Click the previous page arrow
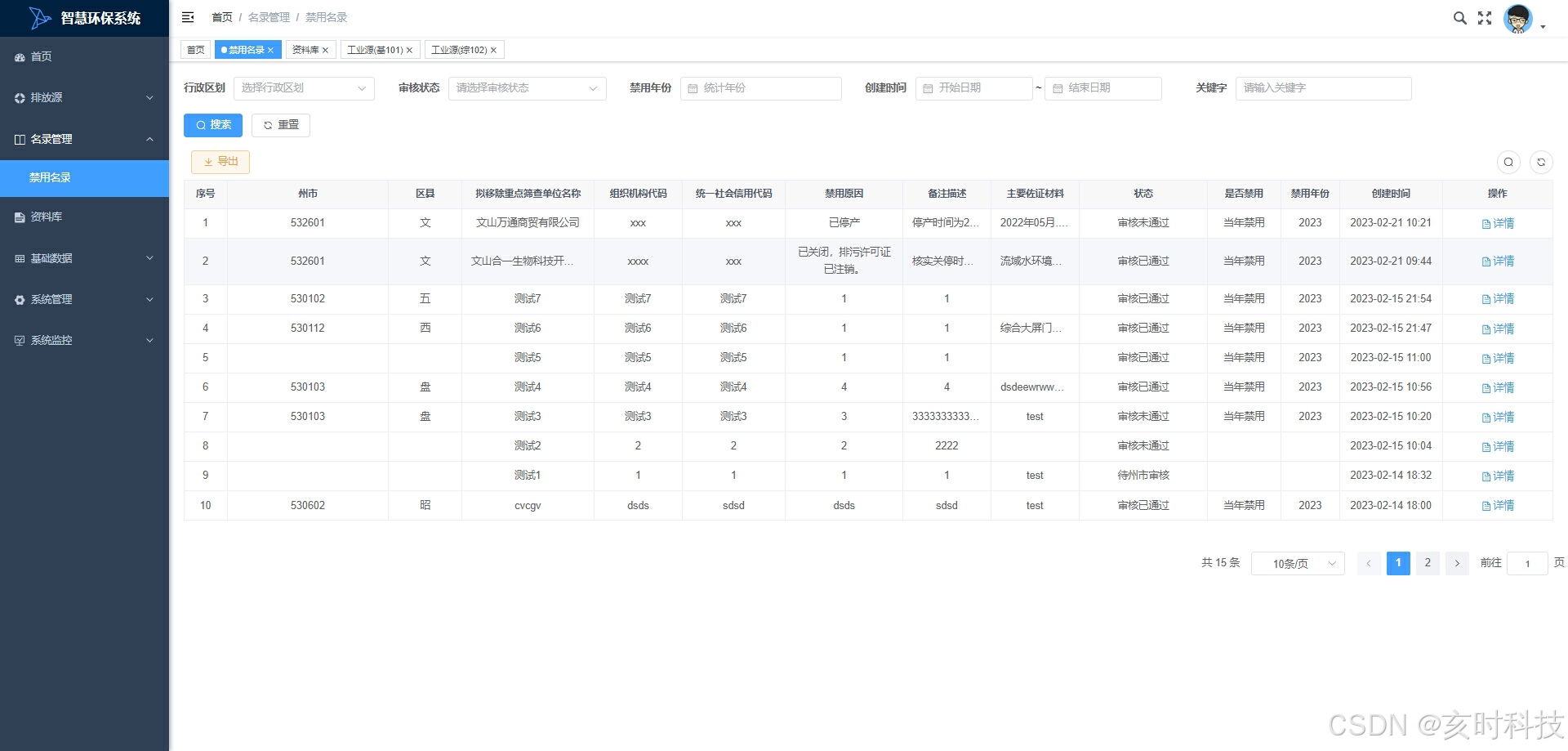1568x751 pixels. [x=1369, y=563]
